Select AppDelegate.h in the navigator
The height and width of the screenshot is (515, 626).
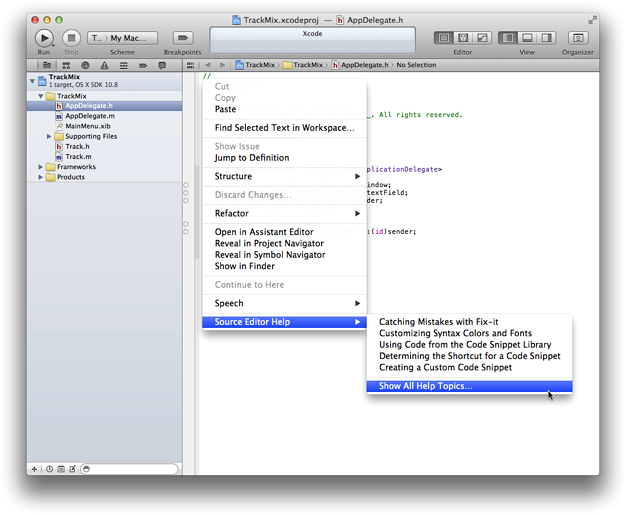tap(105, 106)
